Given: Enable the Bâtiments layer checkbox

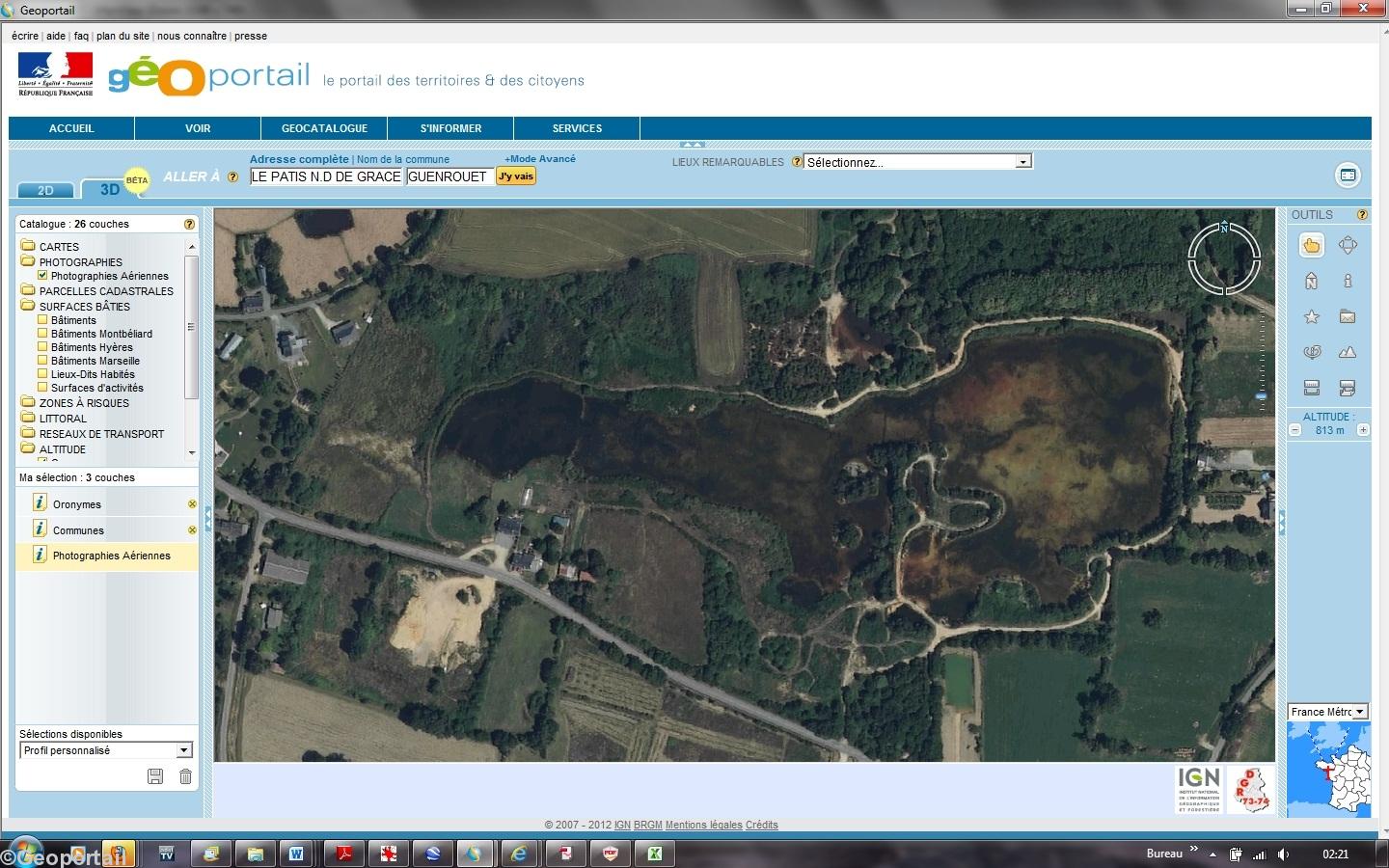Looking at the screenshot, I should (x=42, y=320).
